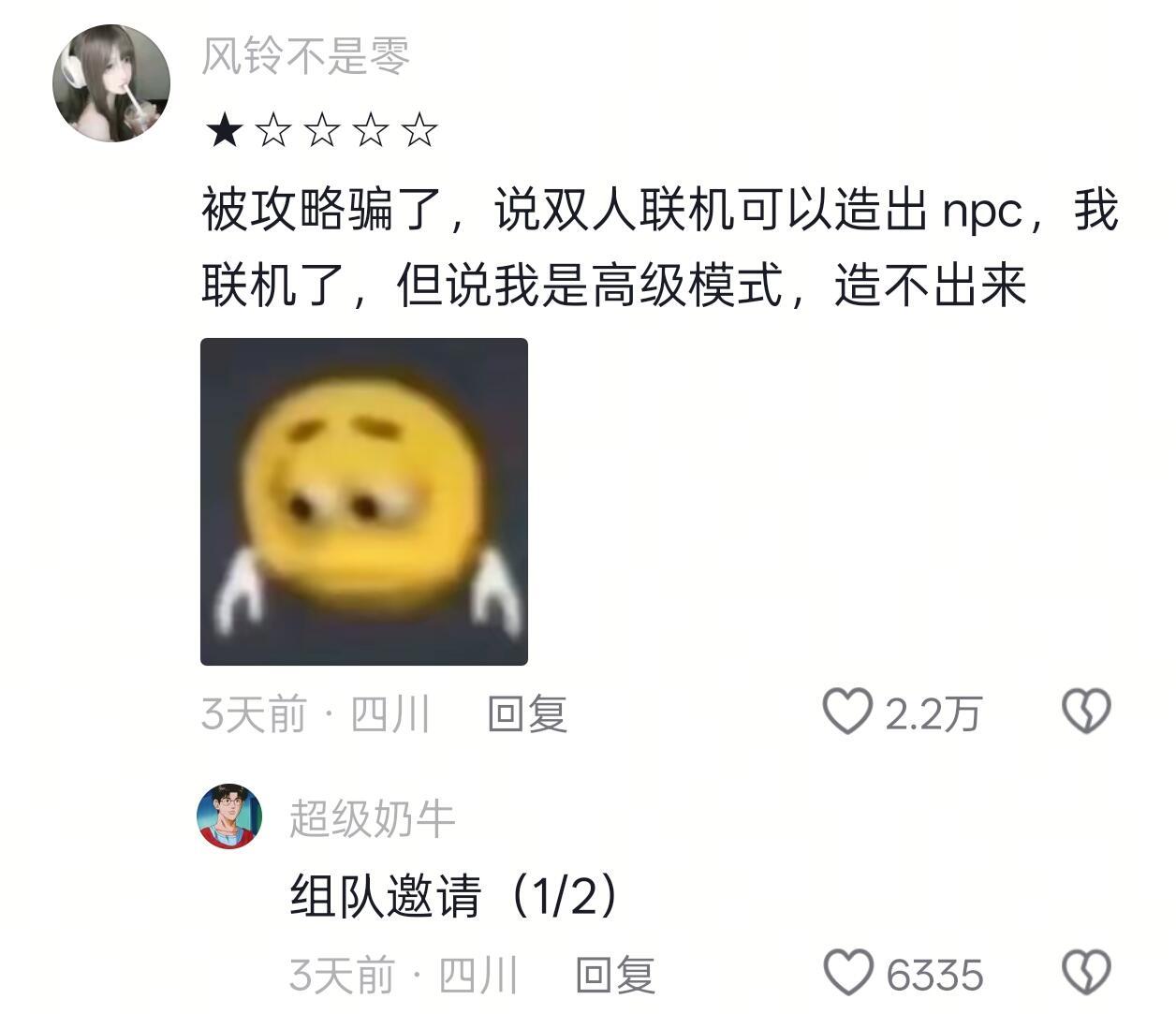The width and height of the screenshot is (1176, 1014).
Task: Reply to the comment by 风铃不是零
Action: tap(527, 714)
